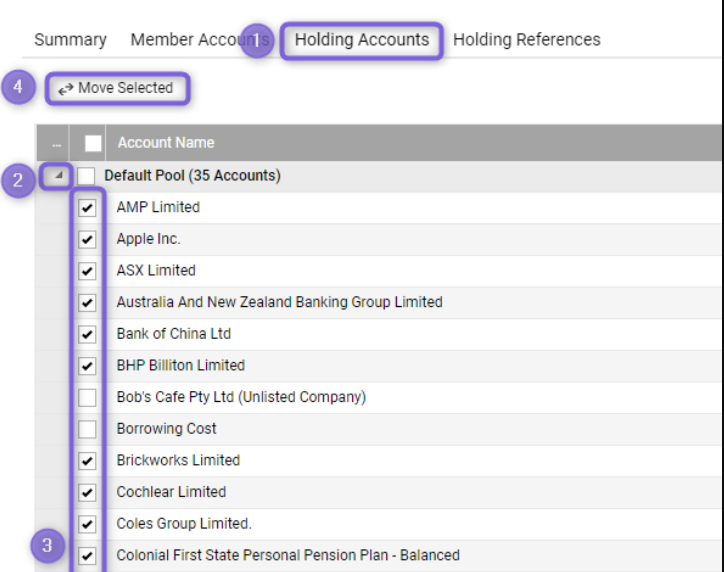Uncheck the Cochlear Limited checkbox
Viewport: 724px width, 572px height.
click(x=87, y=493)
